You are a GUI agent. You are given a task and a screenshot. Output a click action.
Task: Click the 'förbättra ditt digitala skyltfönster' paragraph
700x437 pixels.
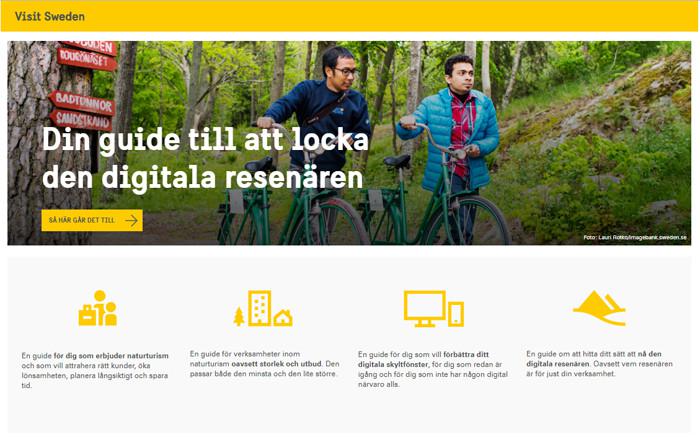pos(433,369)
